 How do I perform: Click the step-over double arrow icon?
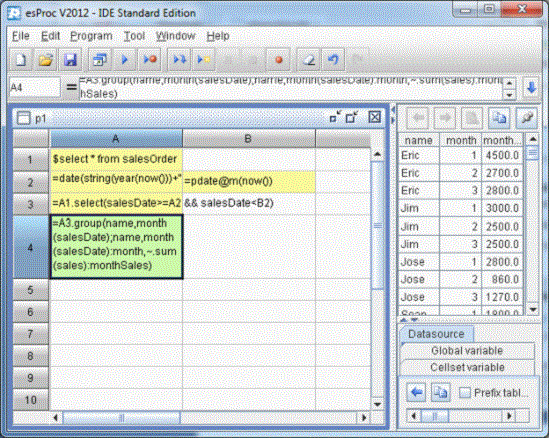179,60
